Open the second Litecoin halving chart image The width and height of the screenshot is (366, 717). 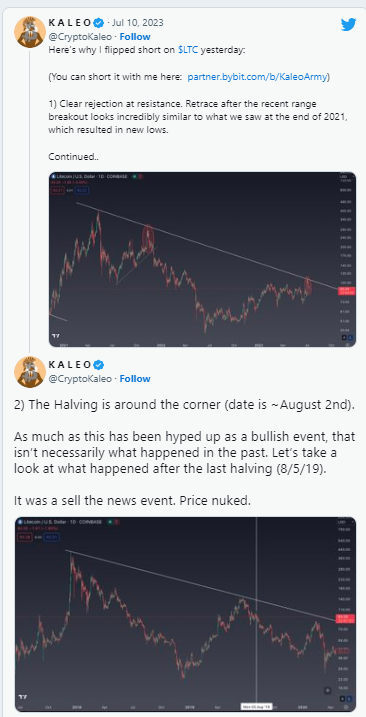[x=185, y=615]
